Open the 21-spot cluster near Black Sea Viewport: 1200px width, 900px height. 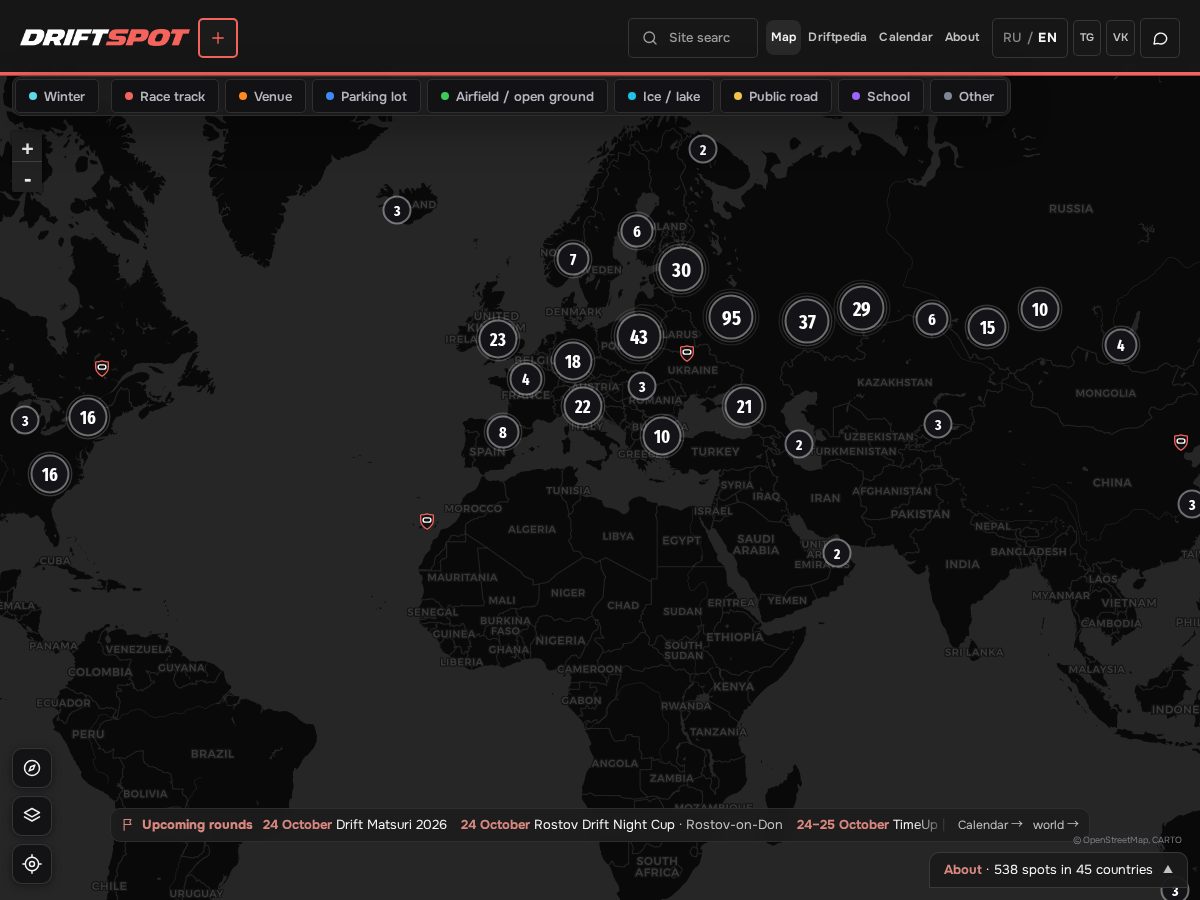(743, 407)
